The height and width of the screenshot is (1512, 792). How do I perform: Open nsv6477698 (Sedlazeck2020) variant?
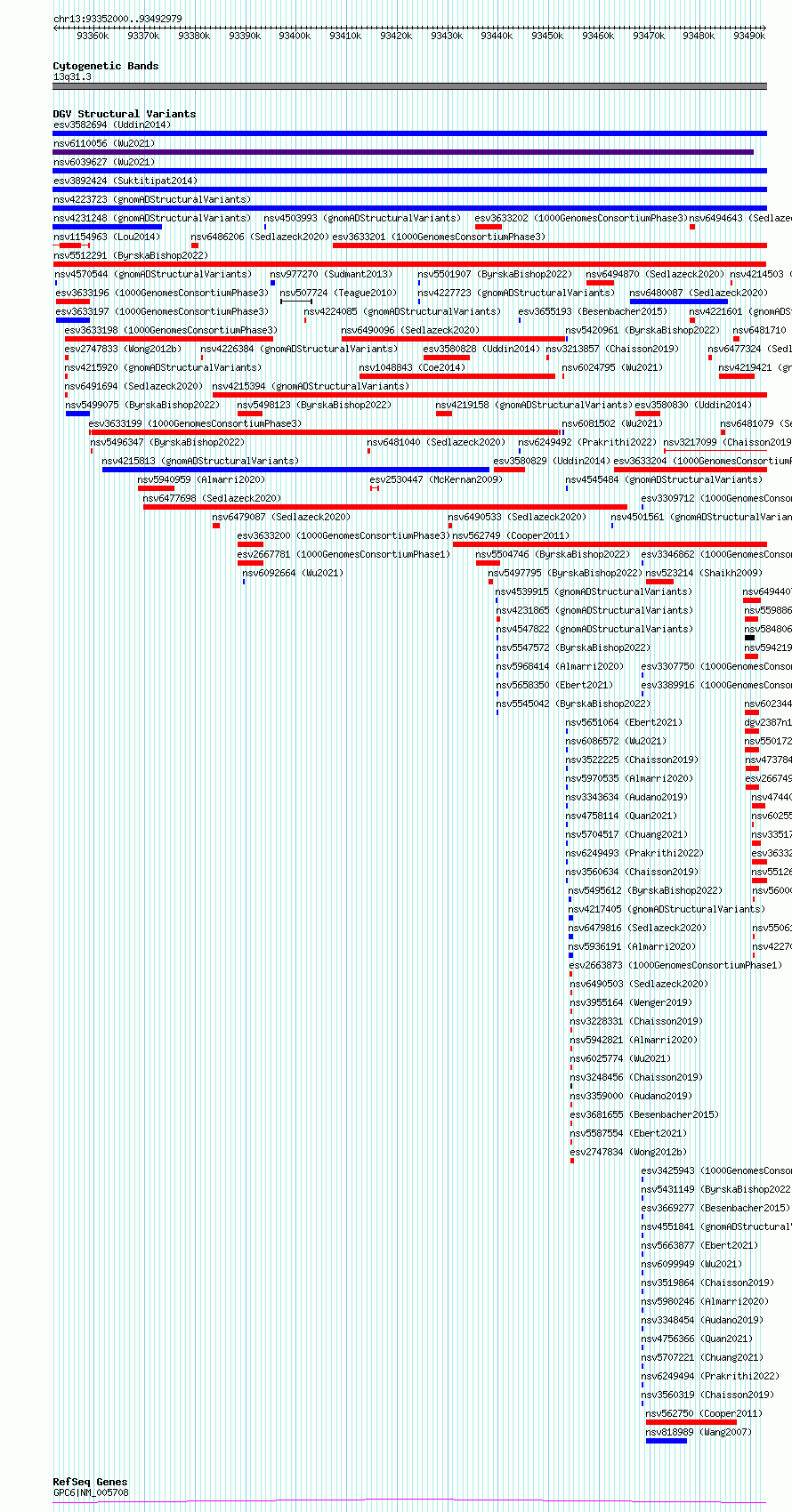pyautogui.click(x=212, y=498)
